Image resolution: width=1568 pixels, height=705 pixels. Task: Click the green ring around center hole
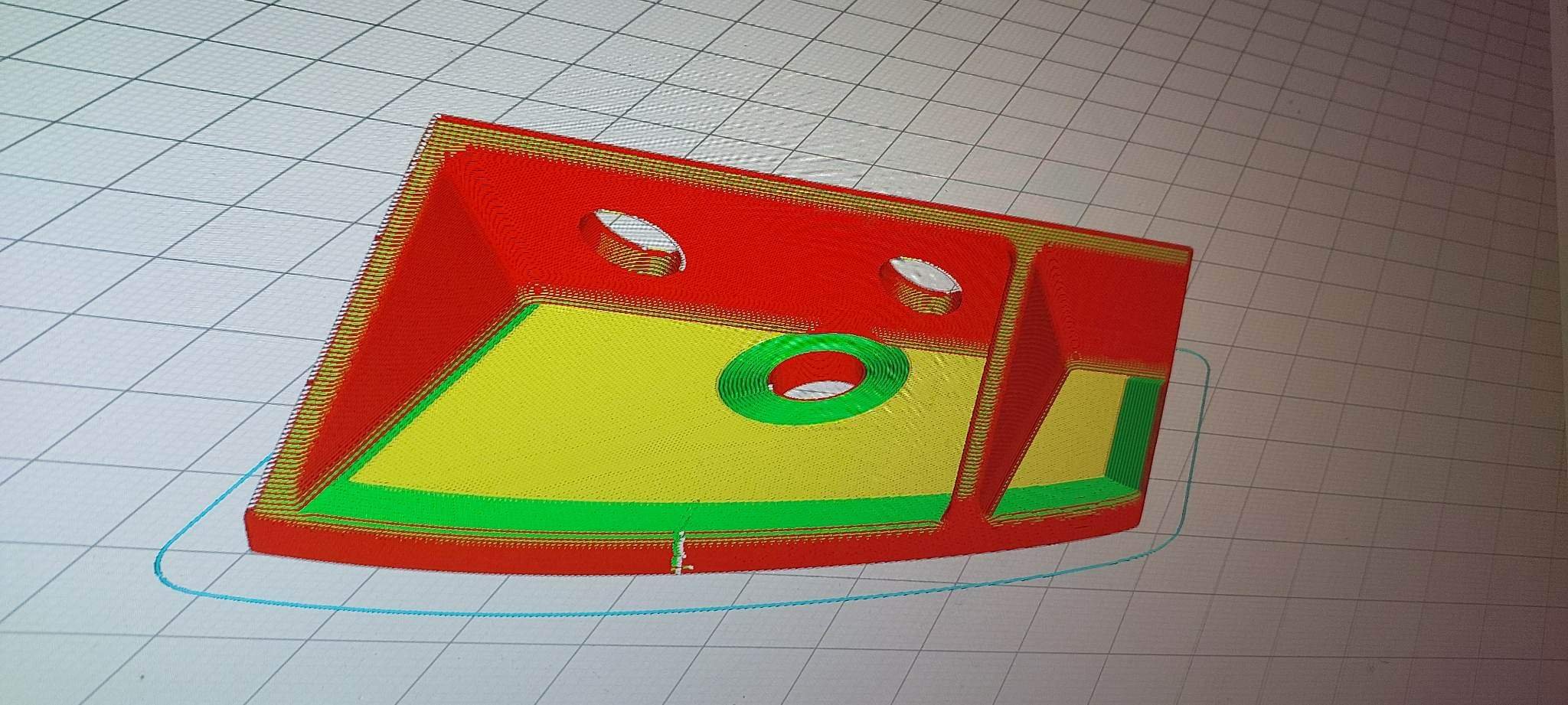coord(814,379)
